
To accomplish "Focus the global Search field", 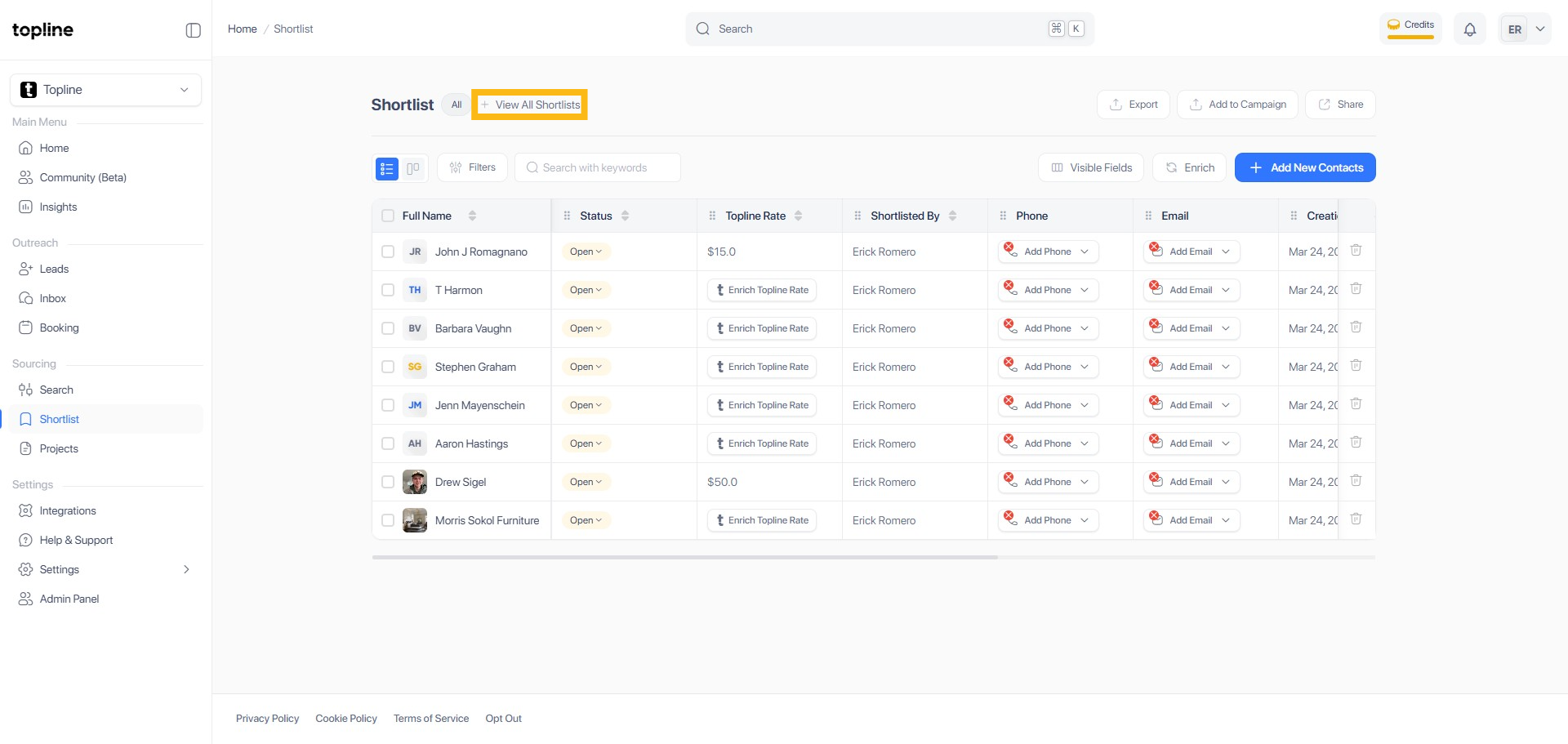I will pyautogui.click(x=890, y=29).
